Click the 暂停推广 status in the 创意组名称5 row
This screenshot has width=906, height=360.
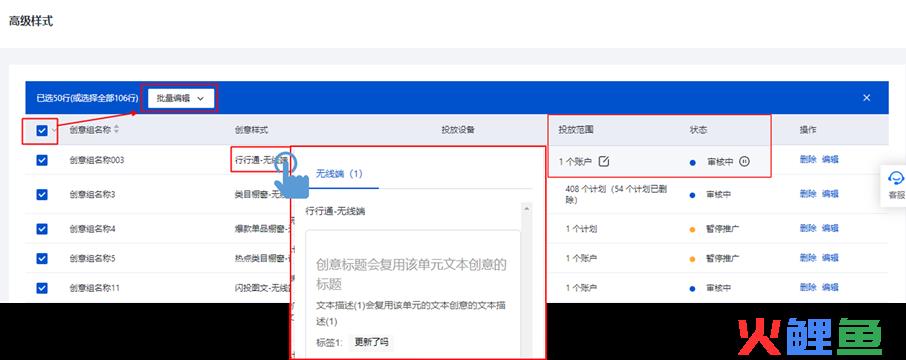(723, 258)
